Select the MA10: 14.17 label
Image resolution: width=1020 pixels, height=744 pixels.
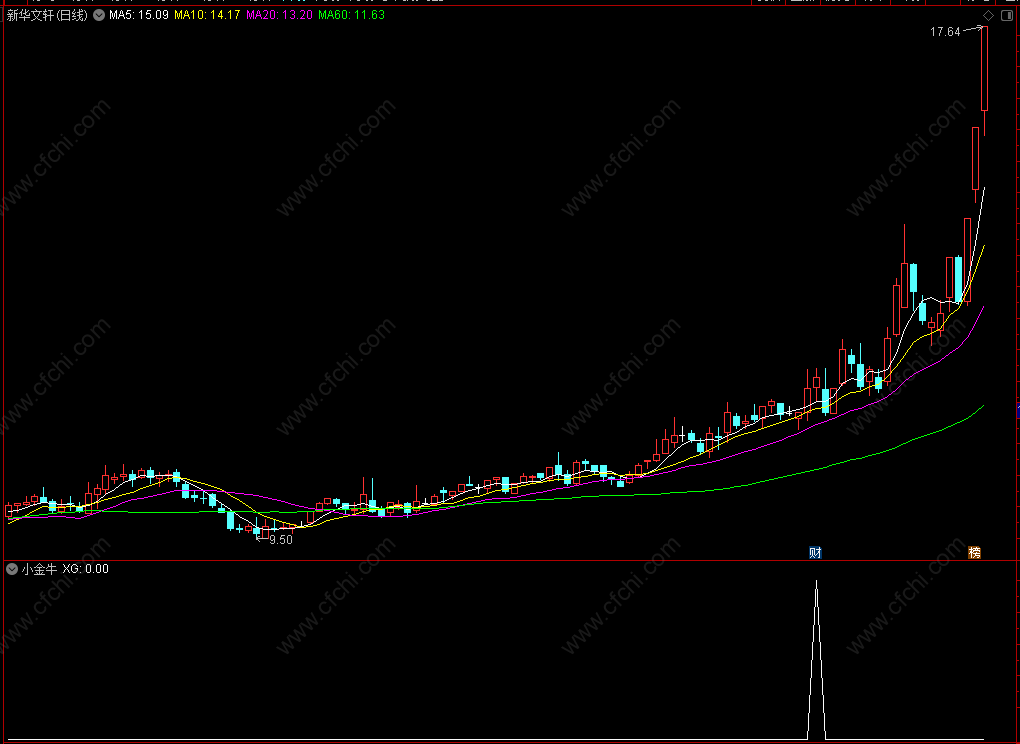click(x=208, y=15)
